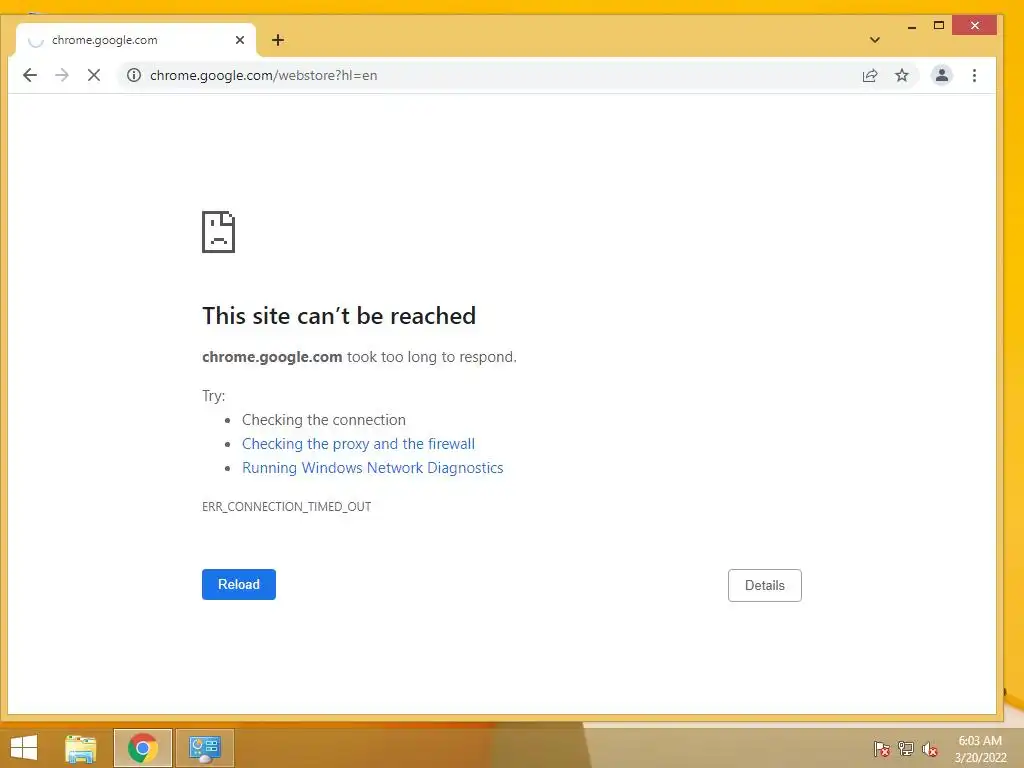Close the chrome.google.com tab
The width and height of the screenshot is (1024, 768).
(x=240, y=40)
